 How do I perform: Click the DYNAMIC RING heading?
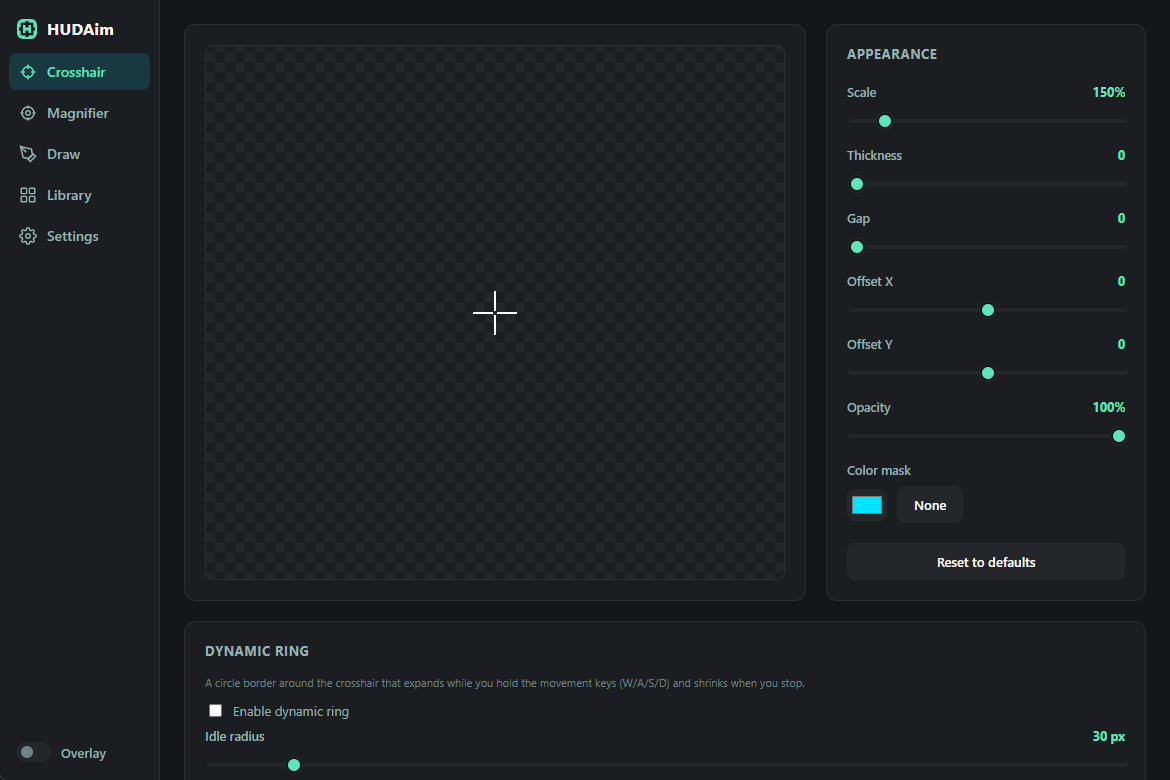(x=257, y=651)
